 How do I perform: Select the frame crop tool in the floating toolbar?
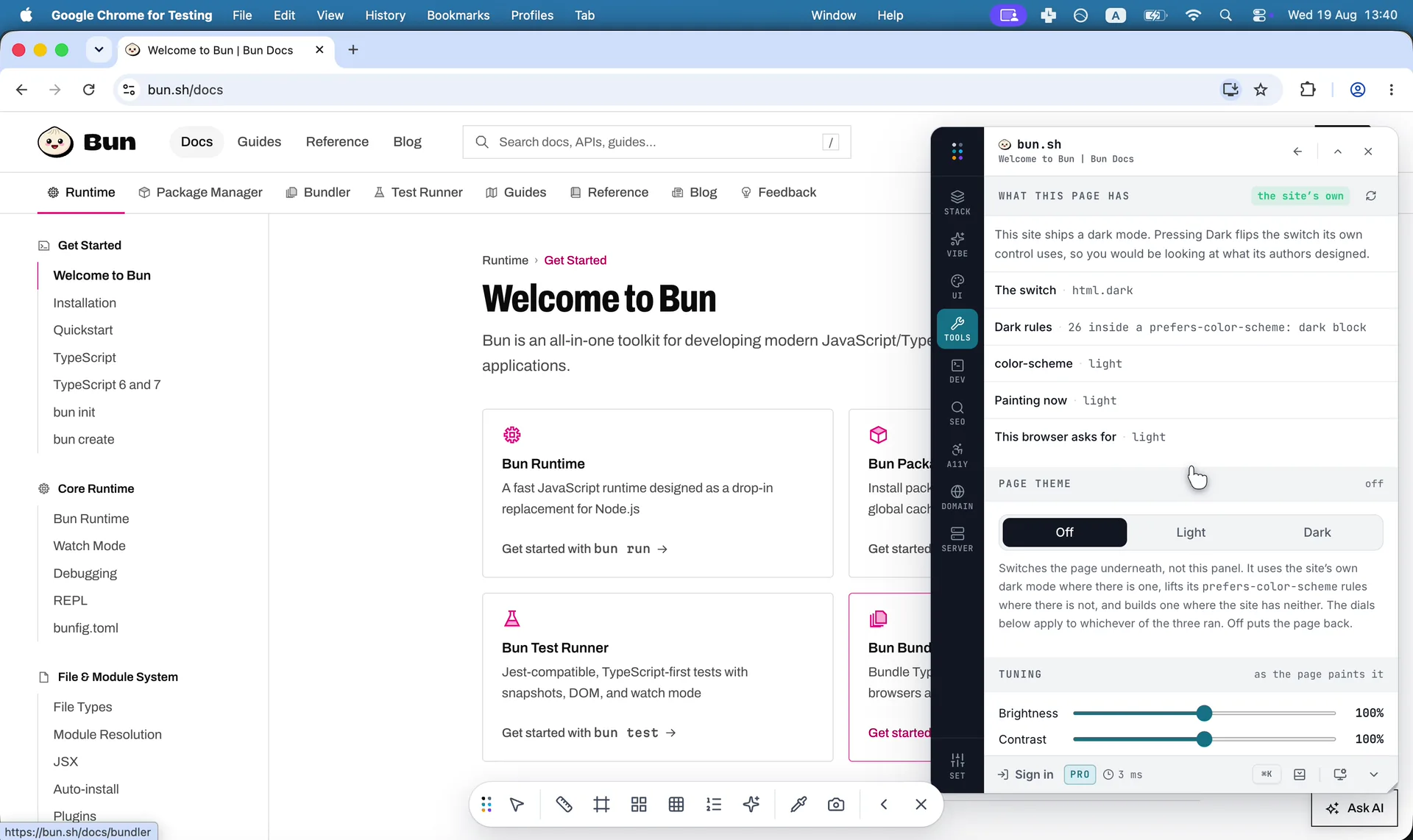(601, 805)
